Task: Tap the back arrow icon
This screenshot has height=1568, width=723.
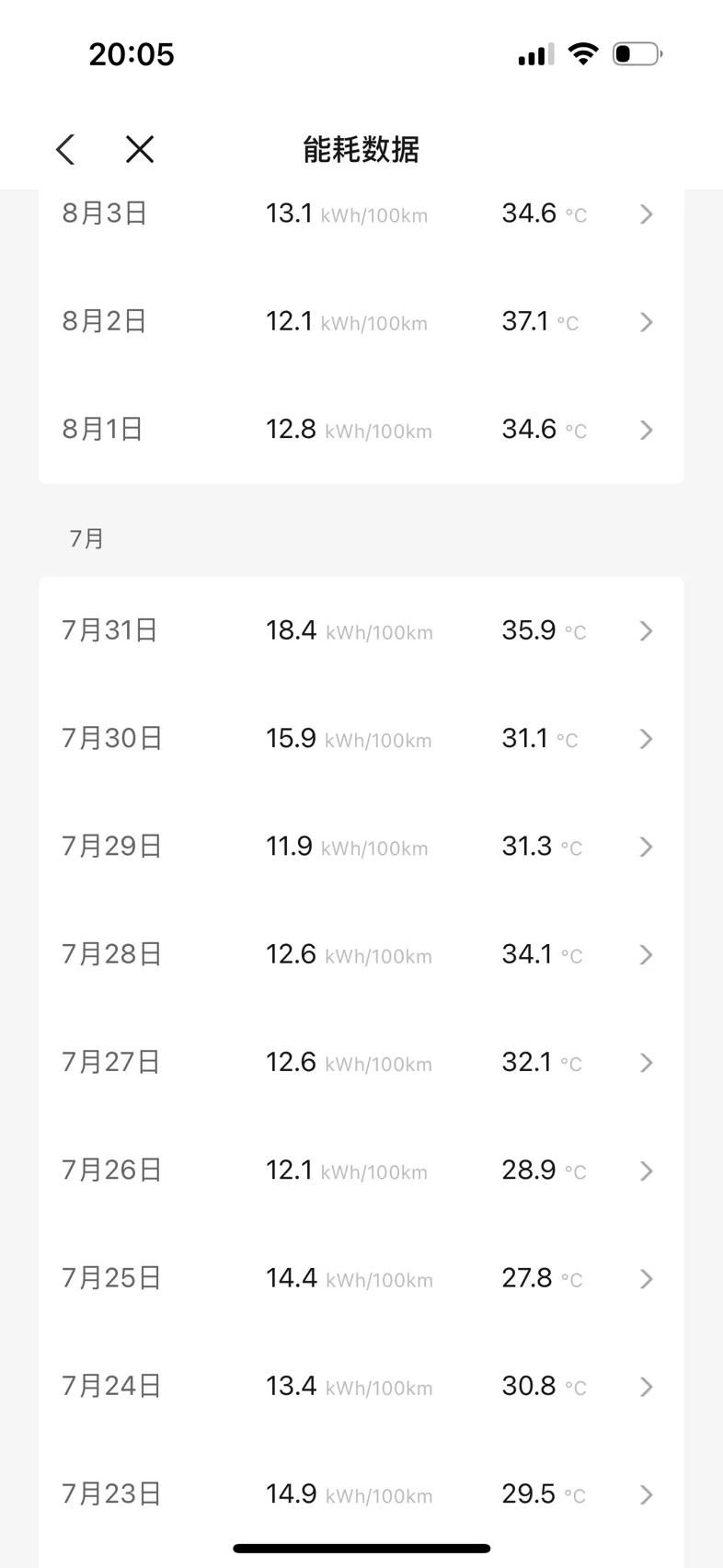Action: [x=64, y=149]
